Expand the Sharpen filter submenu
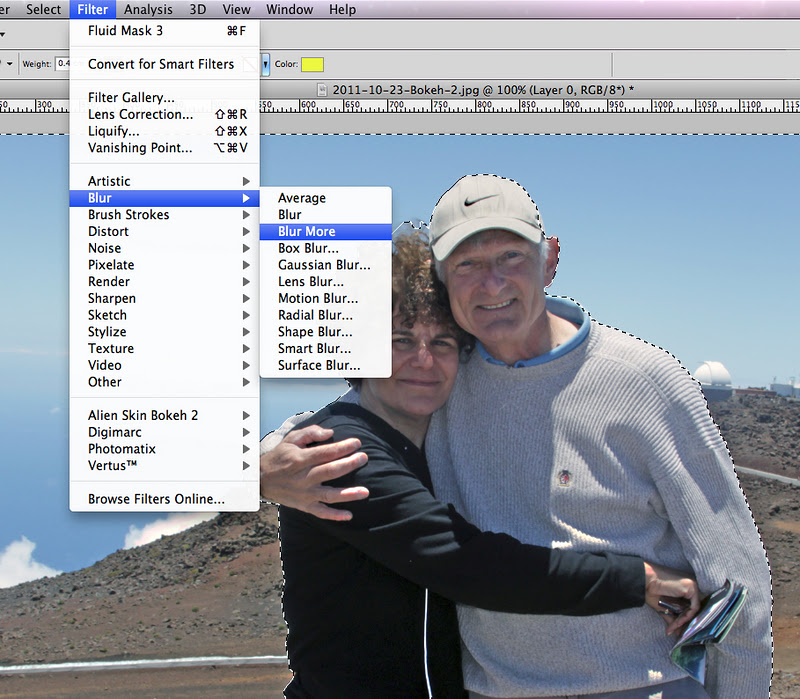The height and width of the screenshot is (699, 800). pos(111,298)
